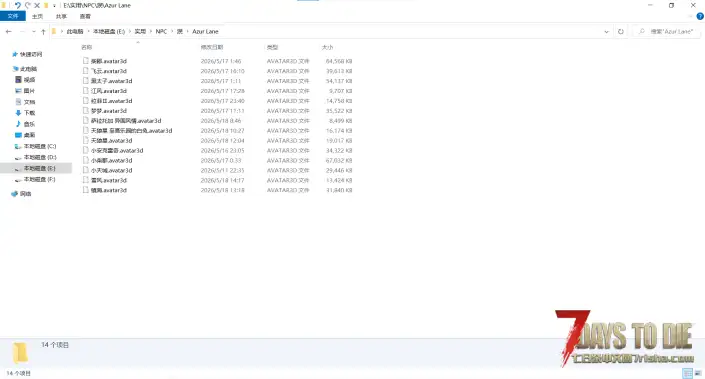The image size is (705, 379).
Task: Expand the ribbon with the chevron near Help
Action: click(x=690, y=16)
